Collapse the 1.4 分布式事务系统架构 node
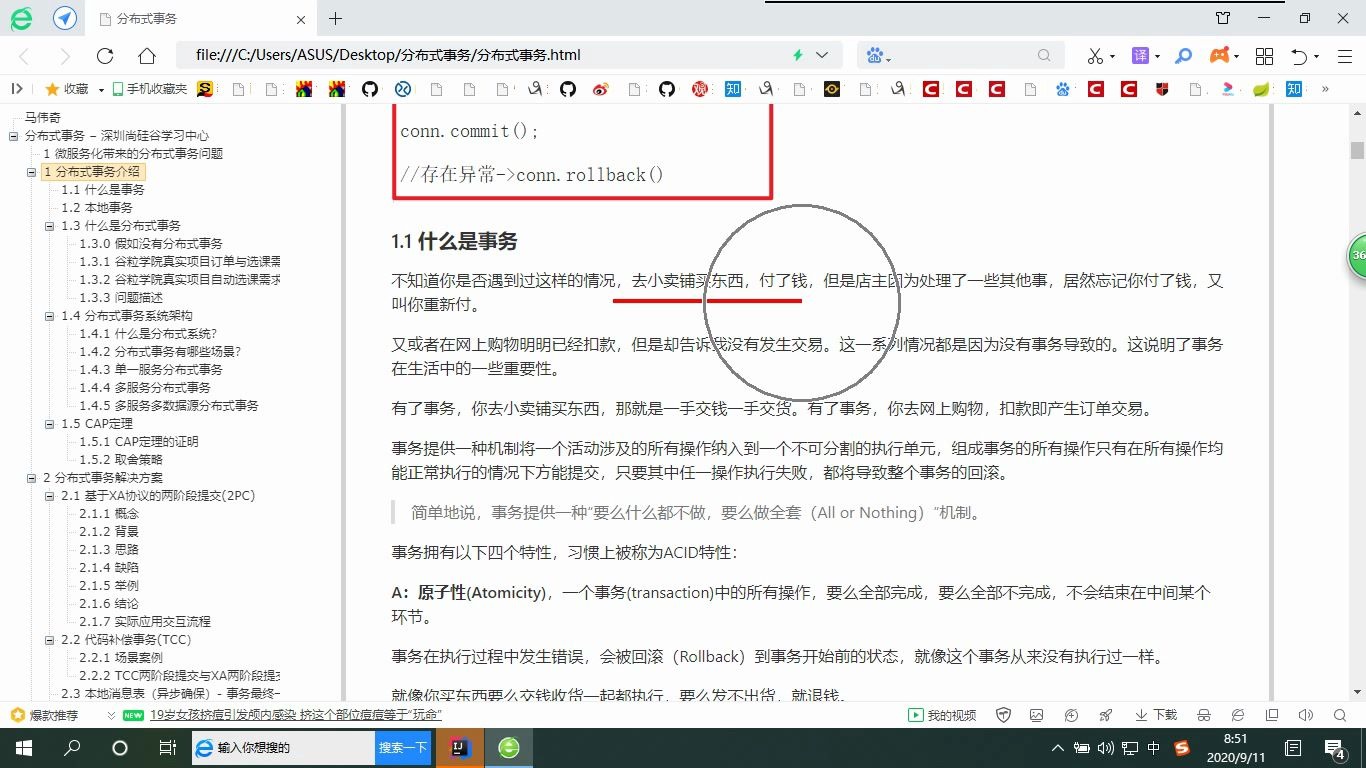This screenshot has height=768, width=1366. pyautogui.click(x=50, y=316)
